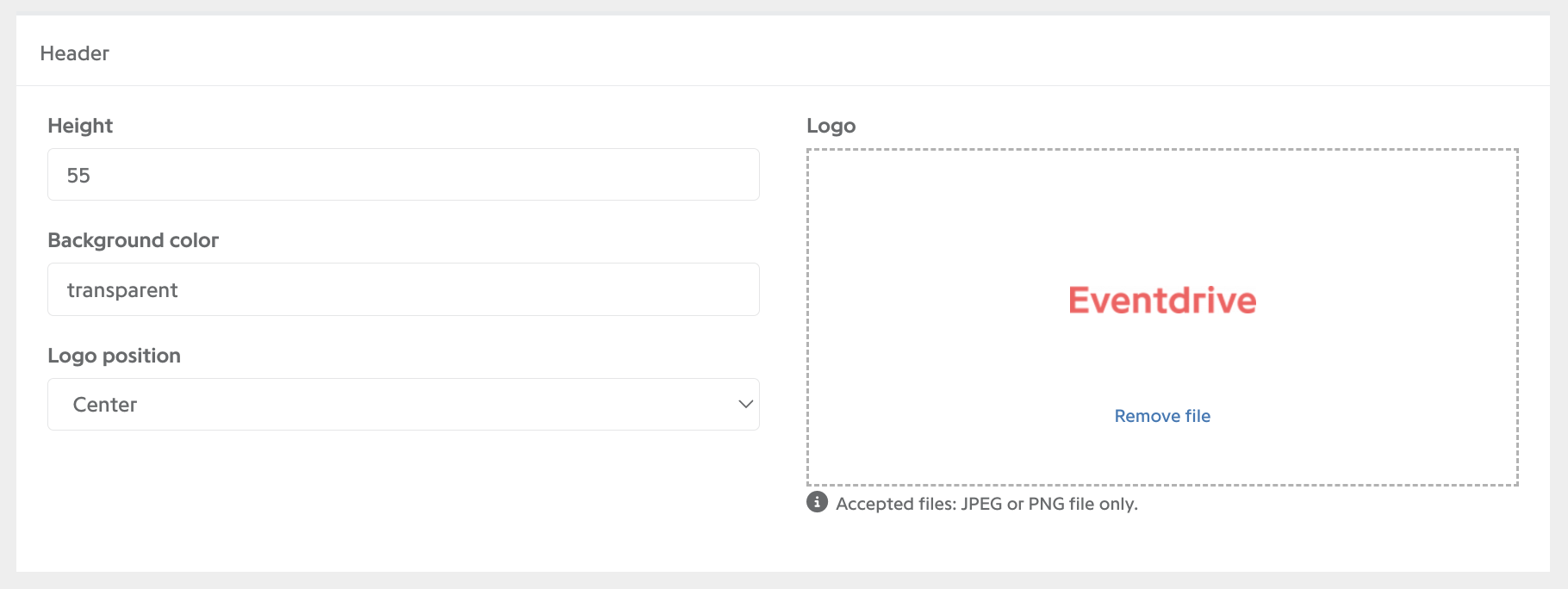Click the Header section title

75,53
